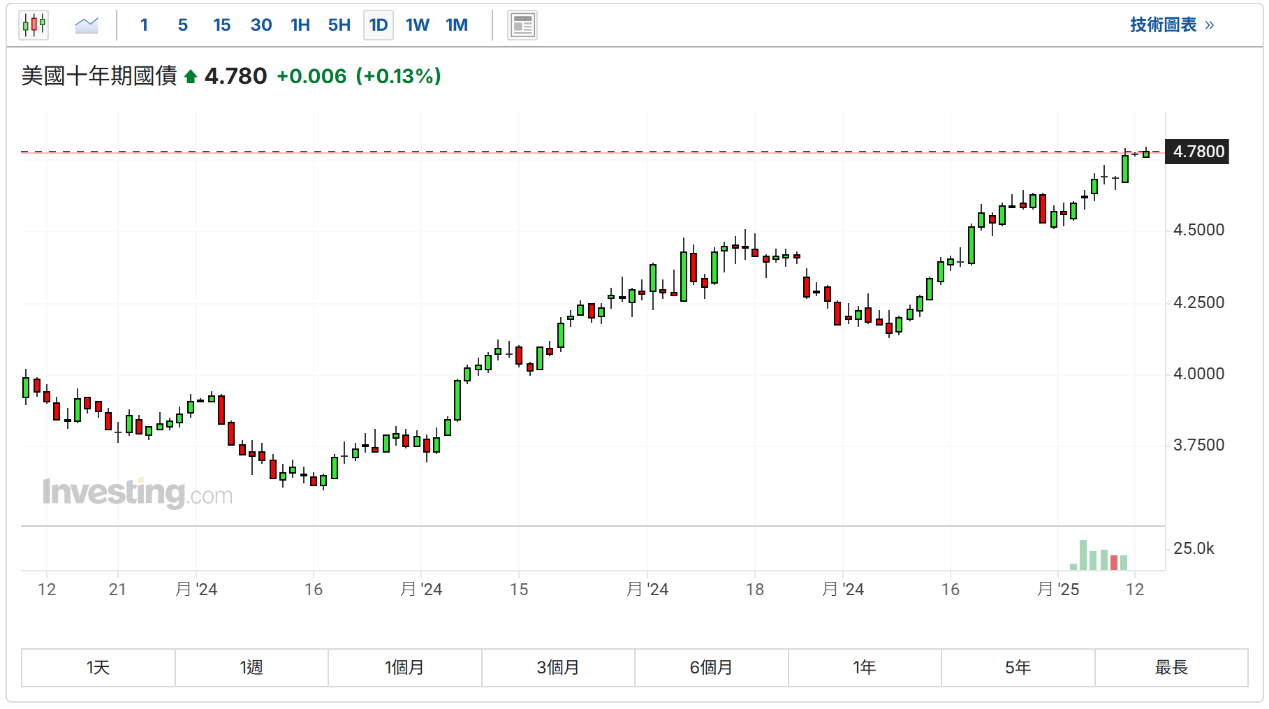1269x709 pixels.
Task: Select the 1M monthly interval
Action: (456, 25)
